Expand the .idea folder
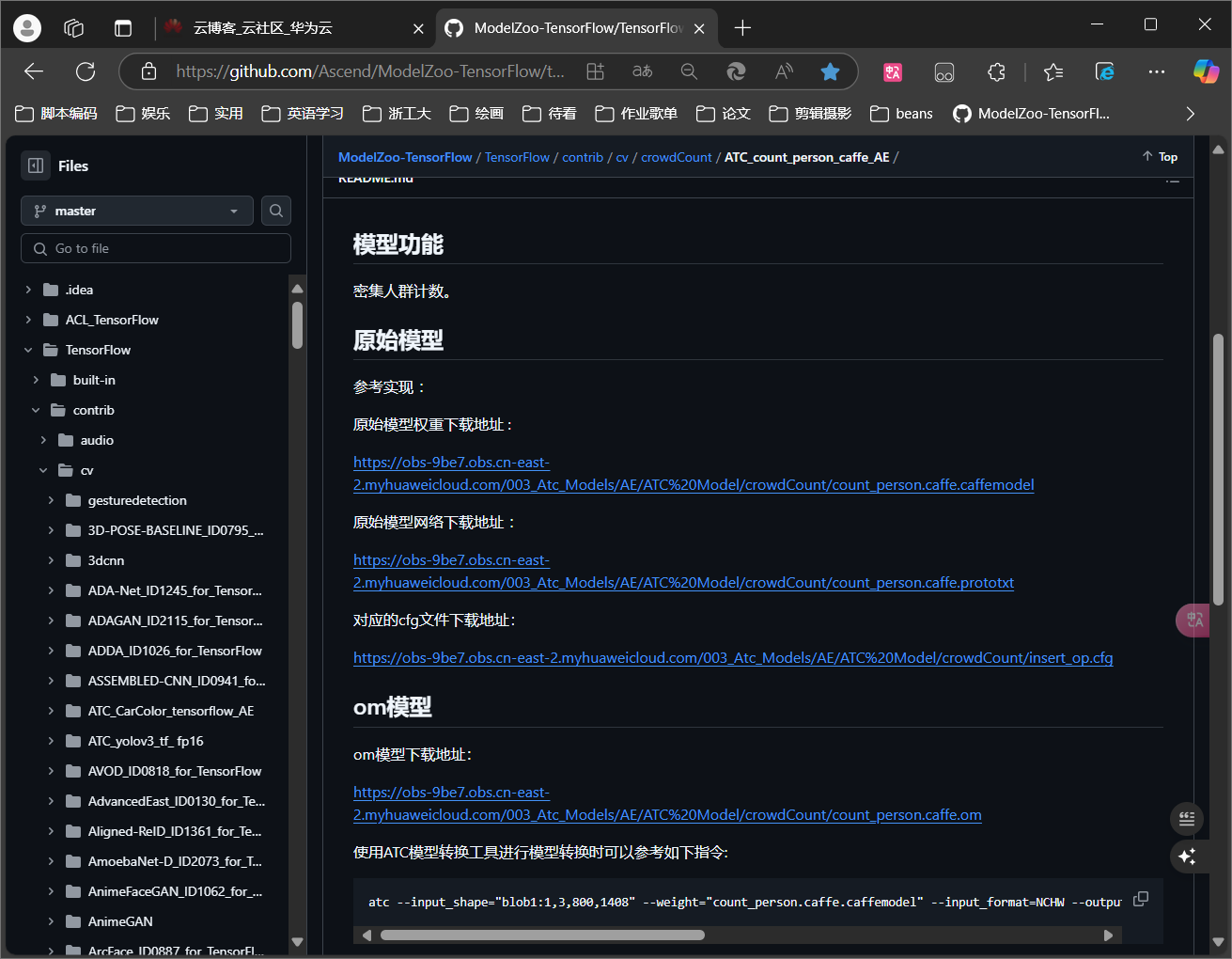The width and height of the screenshot is (1232, 959). coord(28,290)
